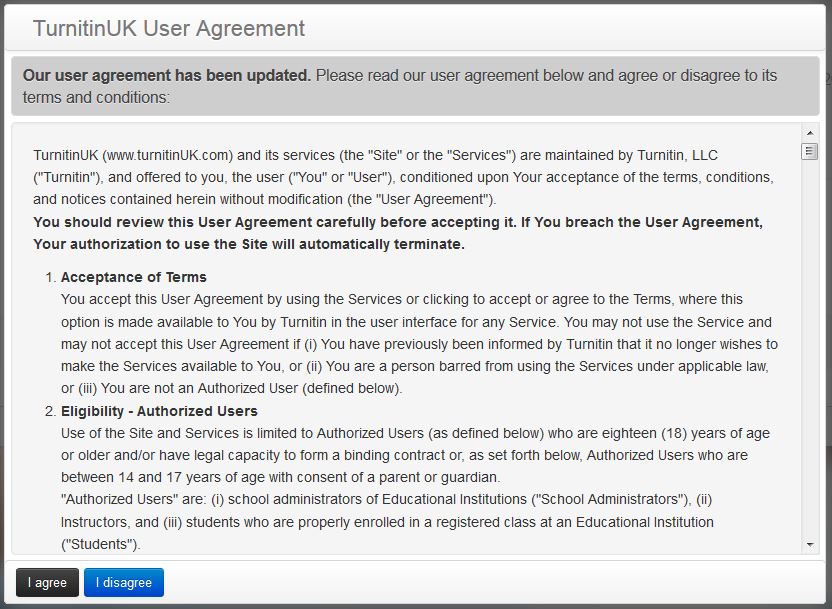This screenshot has height=609, width=832.
Task: Click the www.turnitinUK.com text in first paragraph
Action: coord(167,155)
